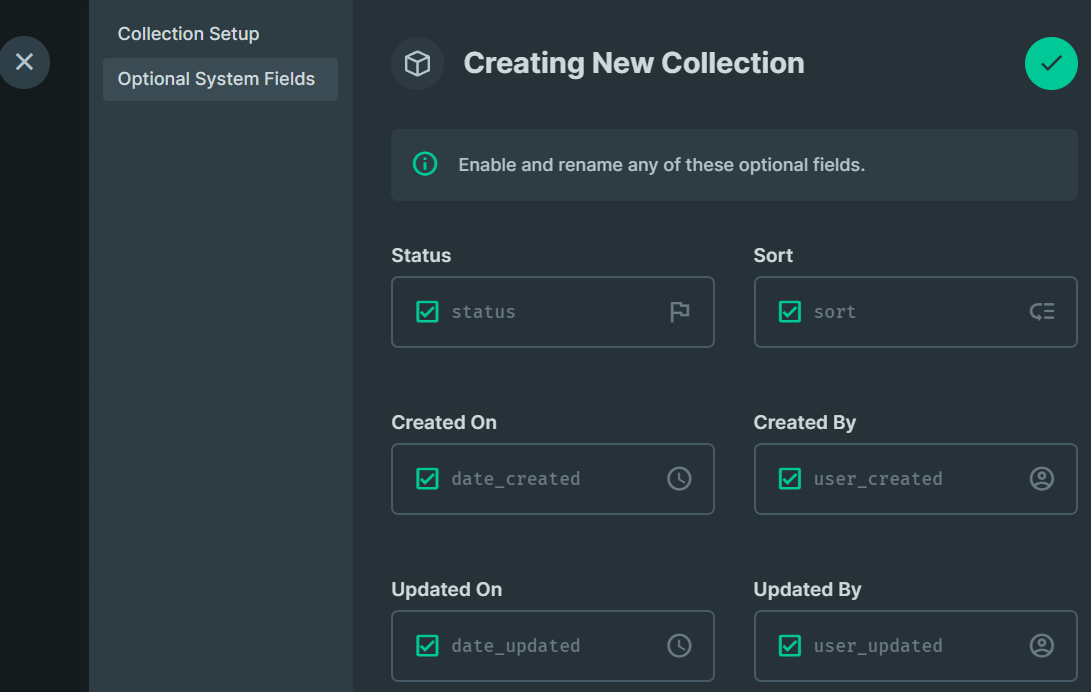Click the user icon for user_created
The width and height of the screenshot is (1091, 692).
1042,479
